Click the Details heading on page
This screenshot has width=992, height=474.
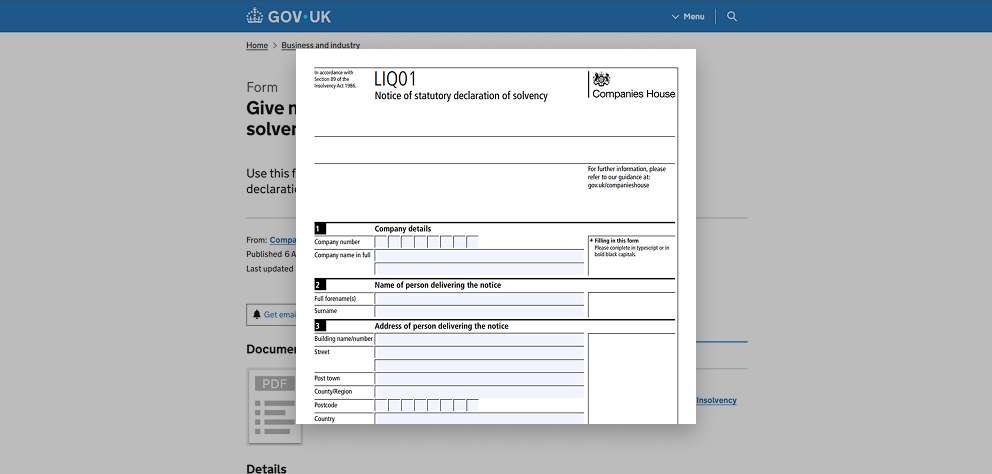click(x=266, y=469)
